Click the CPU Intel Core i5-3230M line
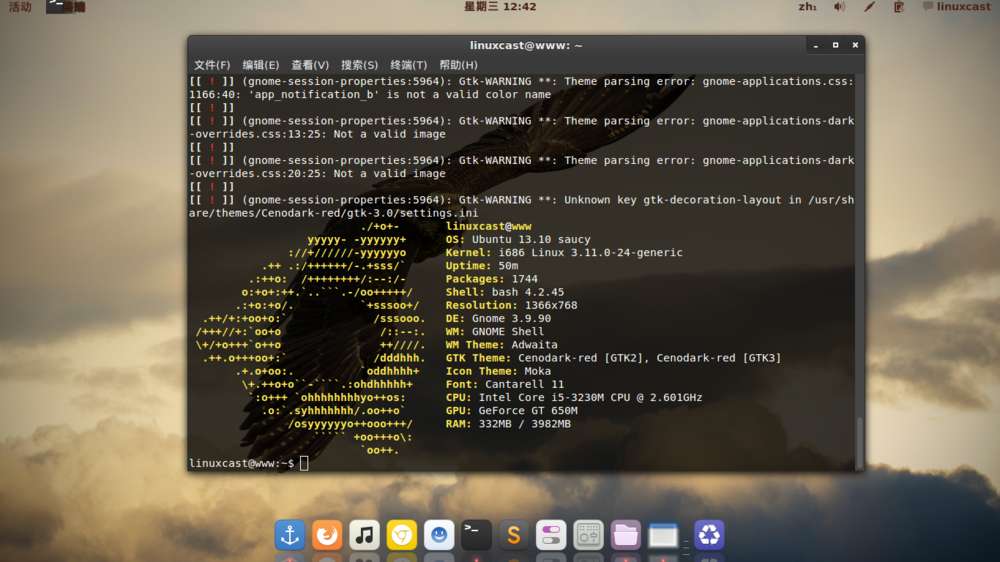 573,397
